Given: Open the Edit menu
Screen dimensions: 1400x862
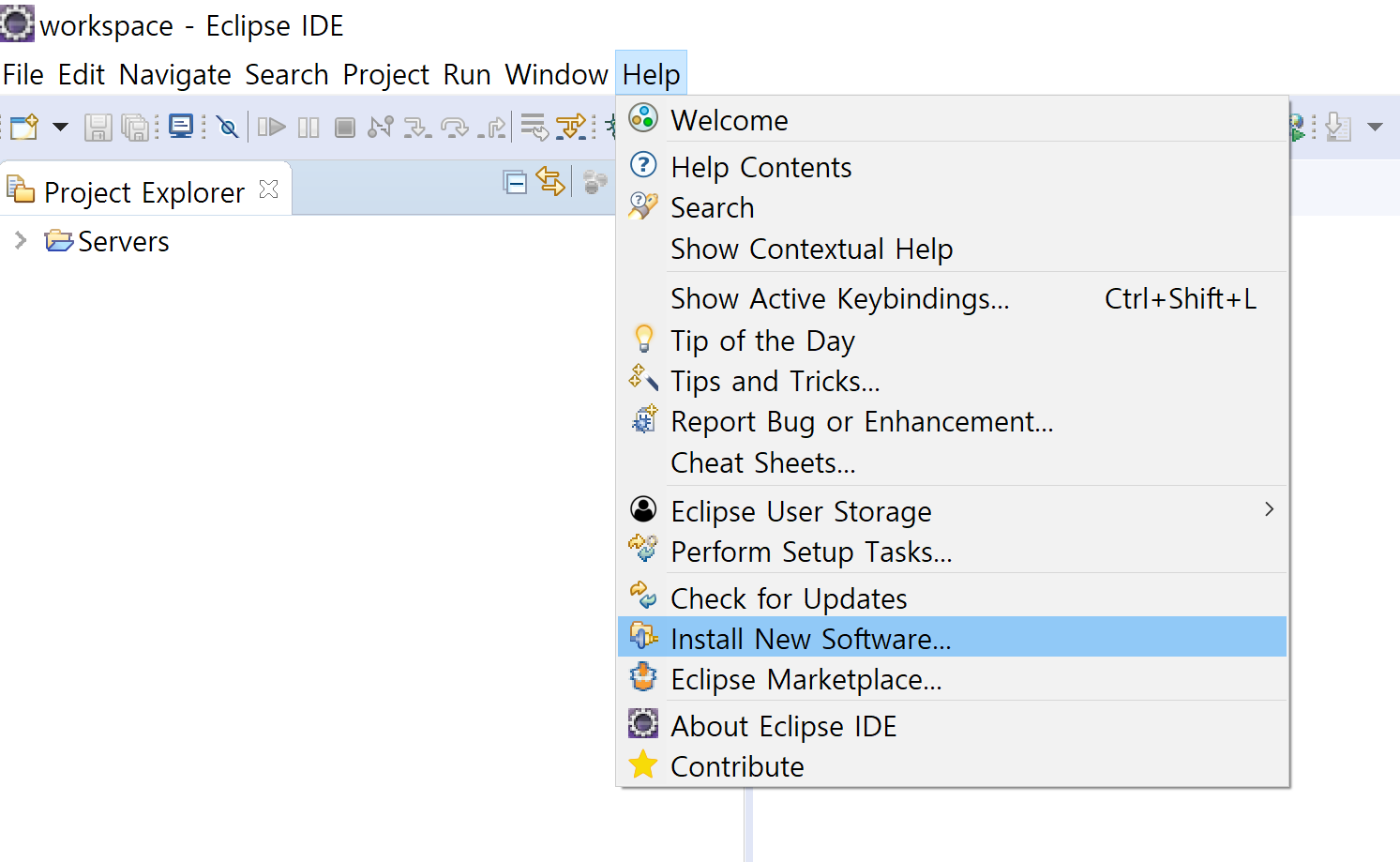Looking at the screenshot, I should 82,74.
